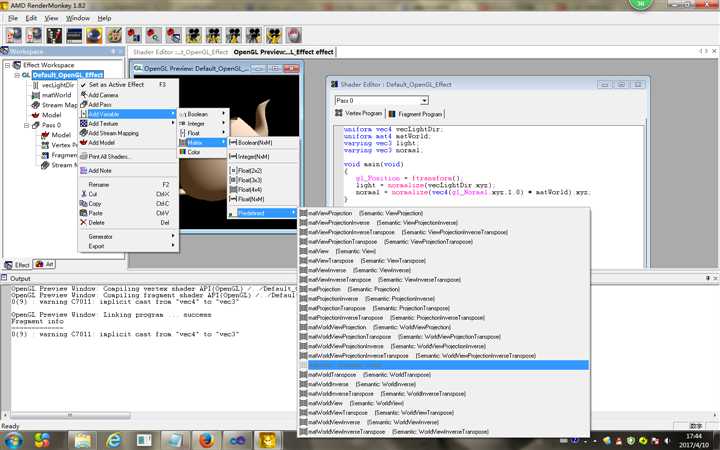Switch to the Art tab in Workspace
Viewport: 720px width, 450px height.
[x=45, y=264]
